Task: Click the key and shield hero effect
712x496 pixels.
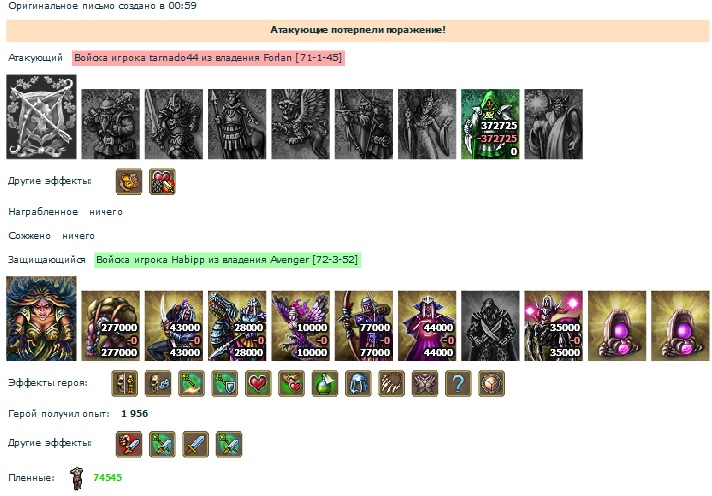Action: (x=225, y=384)
